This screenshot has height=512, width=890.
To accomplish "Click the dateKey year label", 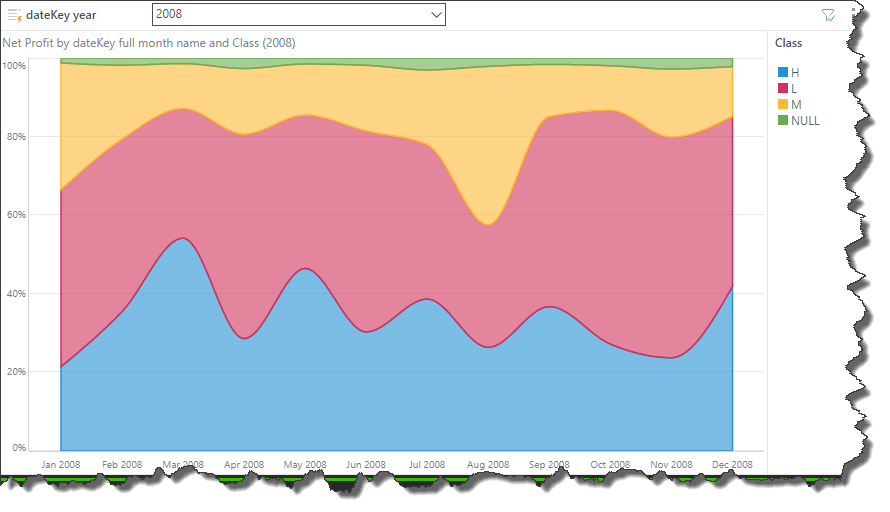I will pos(60,15).
